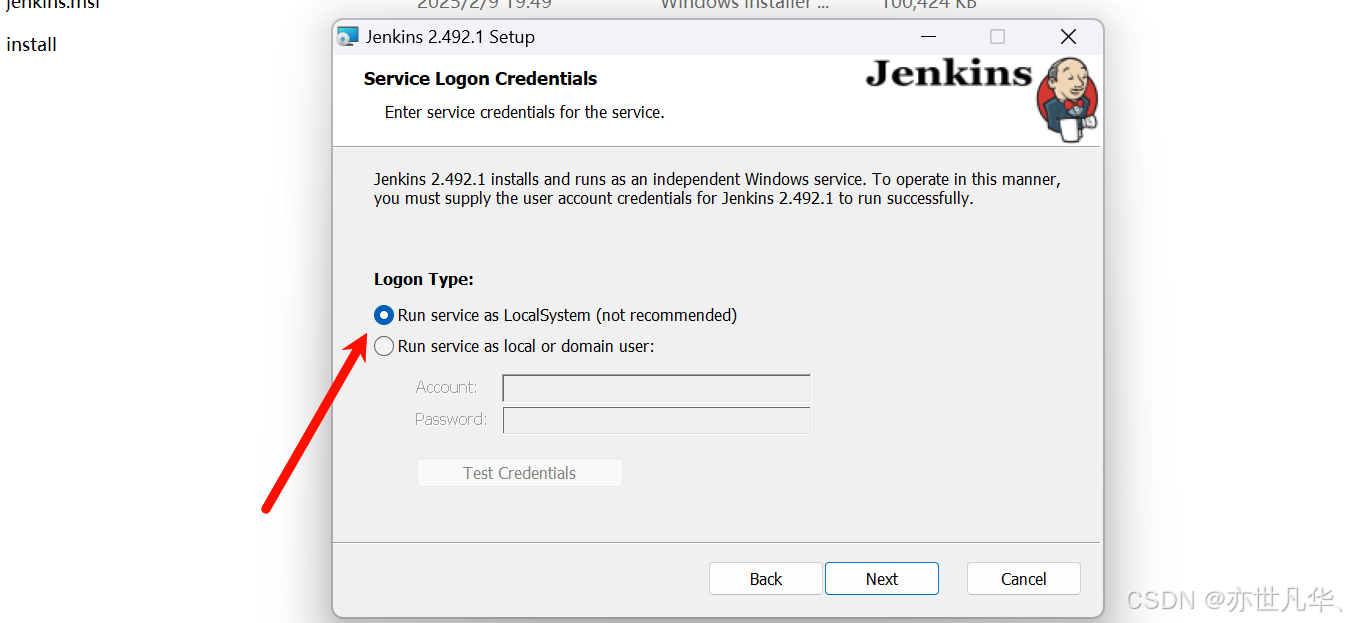The height and width of the screenshot is (623, 1364).
Task: Click the installer icon in title bar
Action: [348, 37]
